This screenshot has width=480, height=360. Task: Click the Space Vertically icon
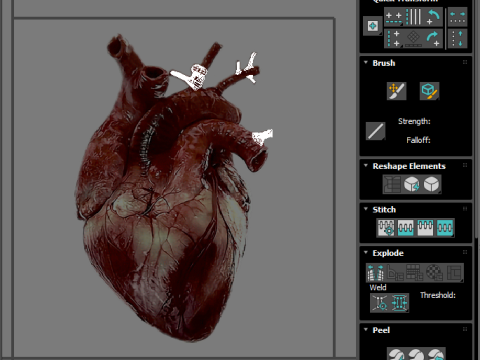pos(457,39)
